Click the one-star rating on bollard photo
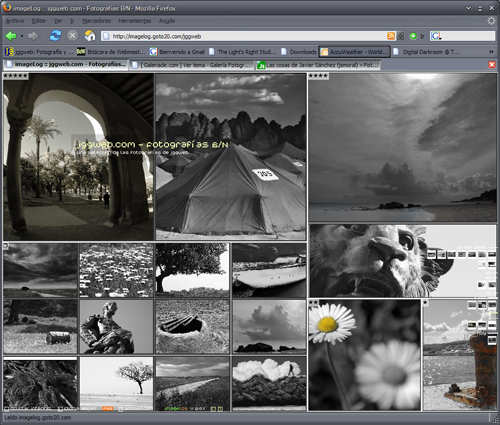The image size is (500, 425). [426, 303]
